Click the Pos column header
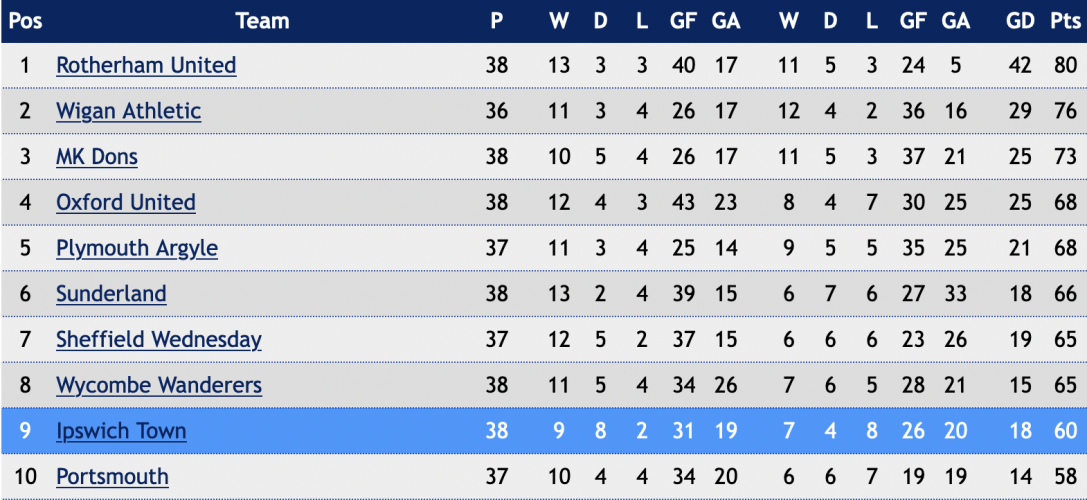 (x=25, y=21)
